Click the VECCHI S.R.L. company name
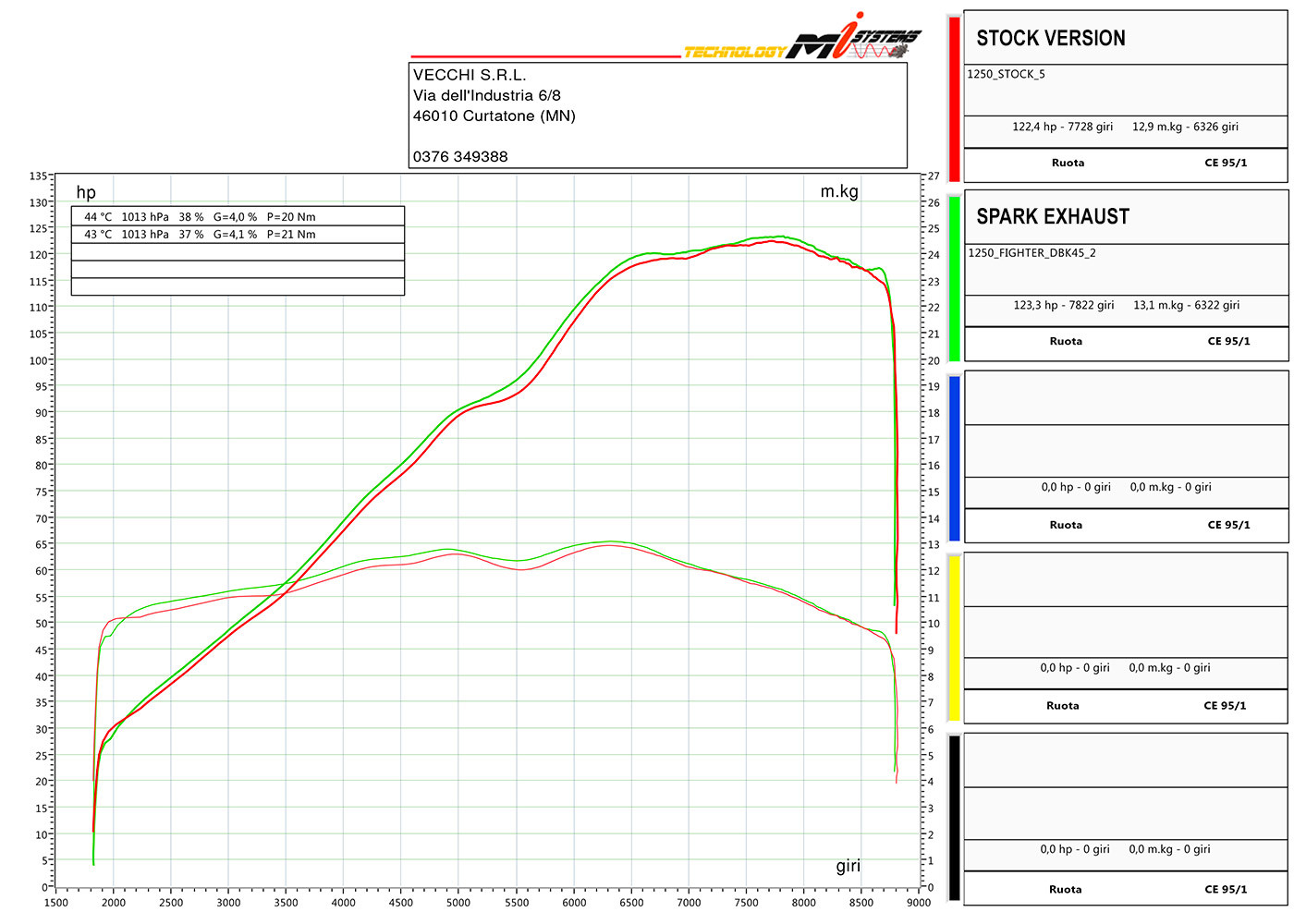The width and height of the screenshot is (1294, 924). (x=470, y=76)
